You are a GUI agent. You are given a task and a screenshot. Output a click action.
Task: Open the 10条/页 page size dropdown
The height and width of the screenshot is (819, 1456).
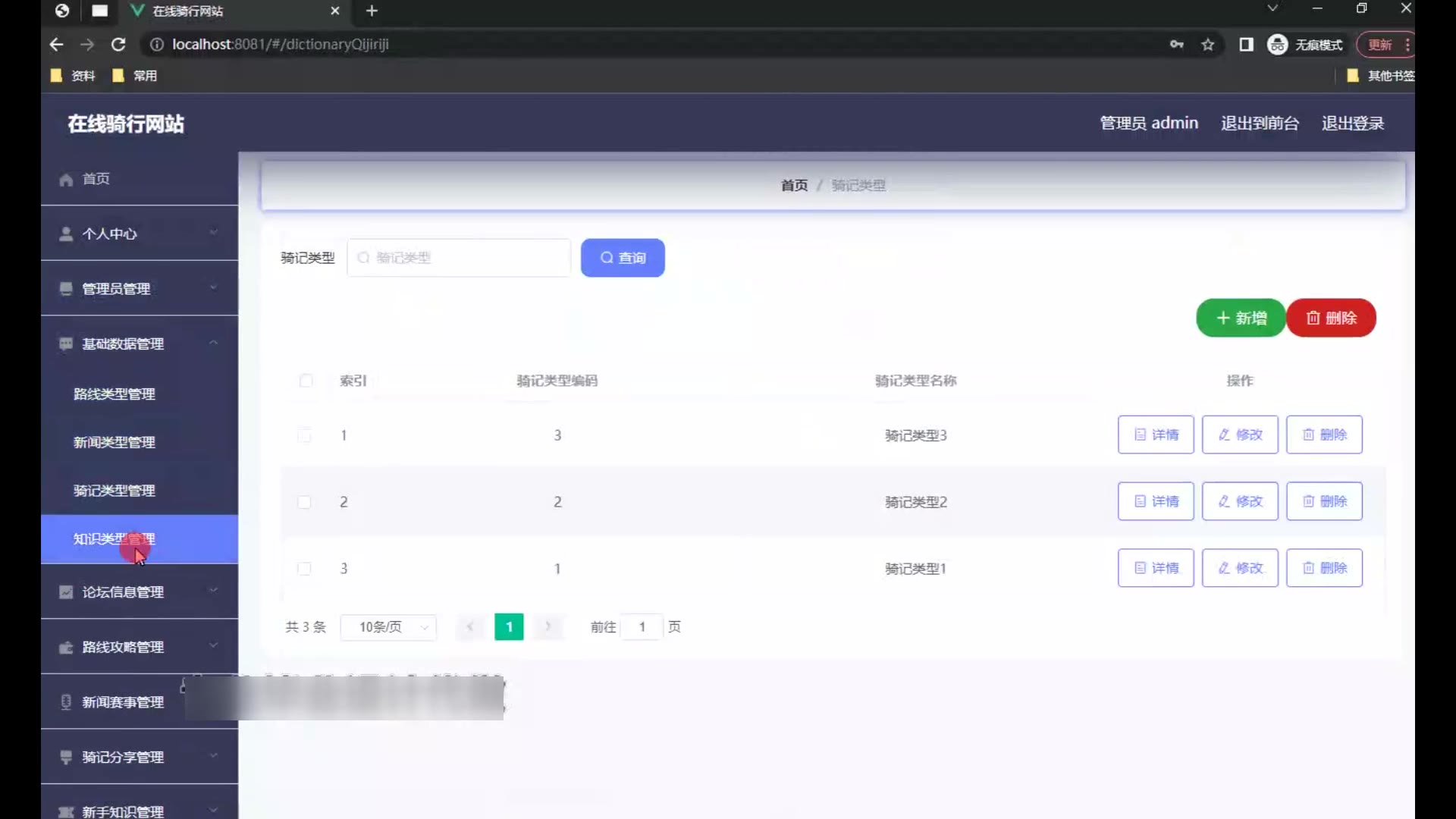click(x=388, y=627)
